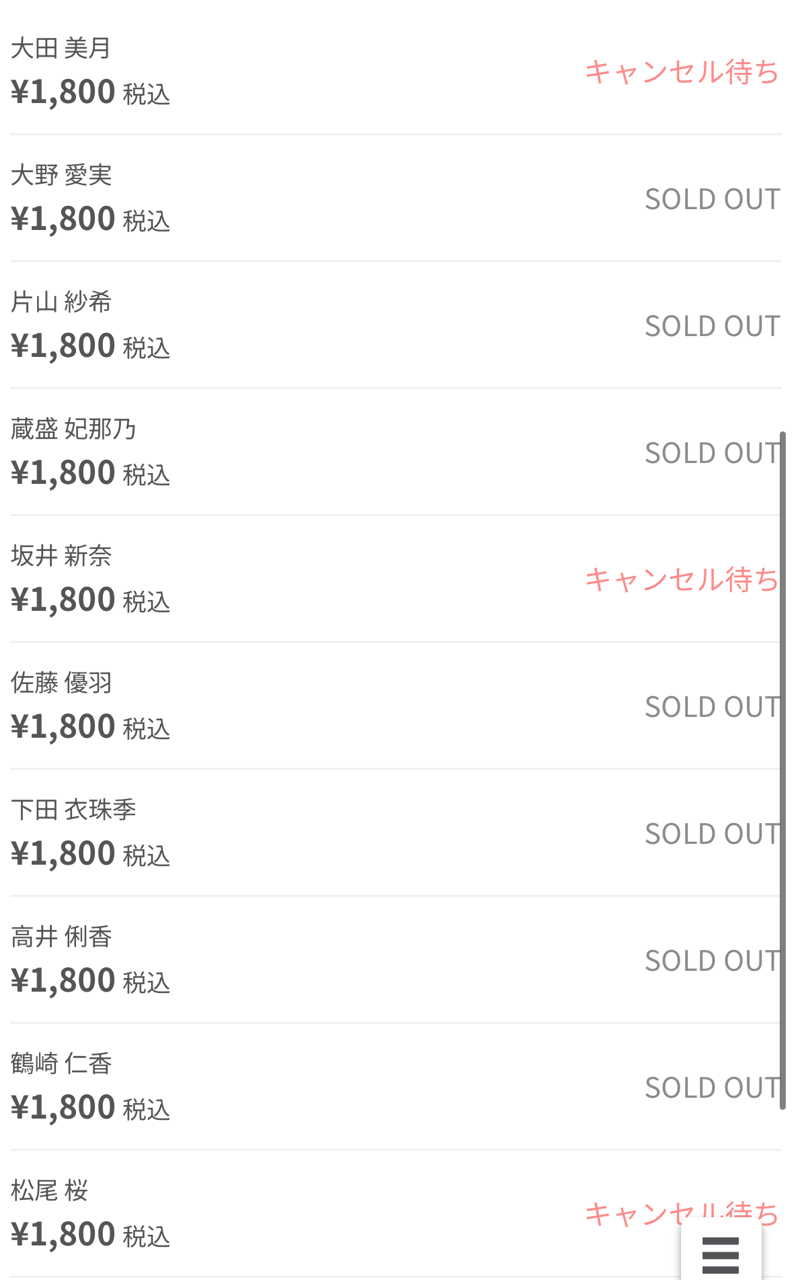Click the ¥1,800 price under 松尾 桜

[x=63, y=1234]
